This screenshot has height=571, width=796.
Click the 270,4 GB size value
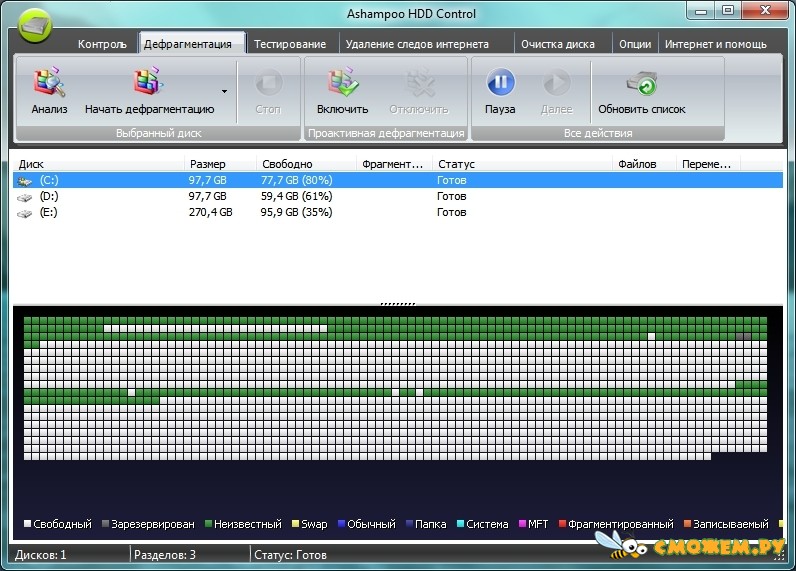[211, 212]
